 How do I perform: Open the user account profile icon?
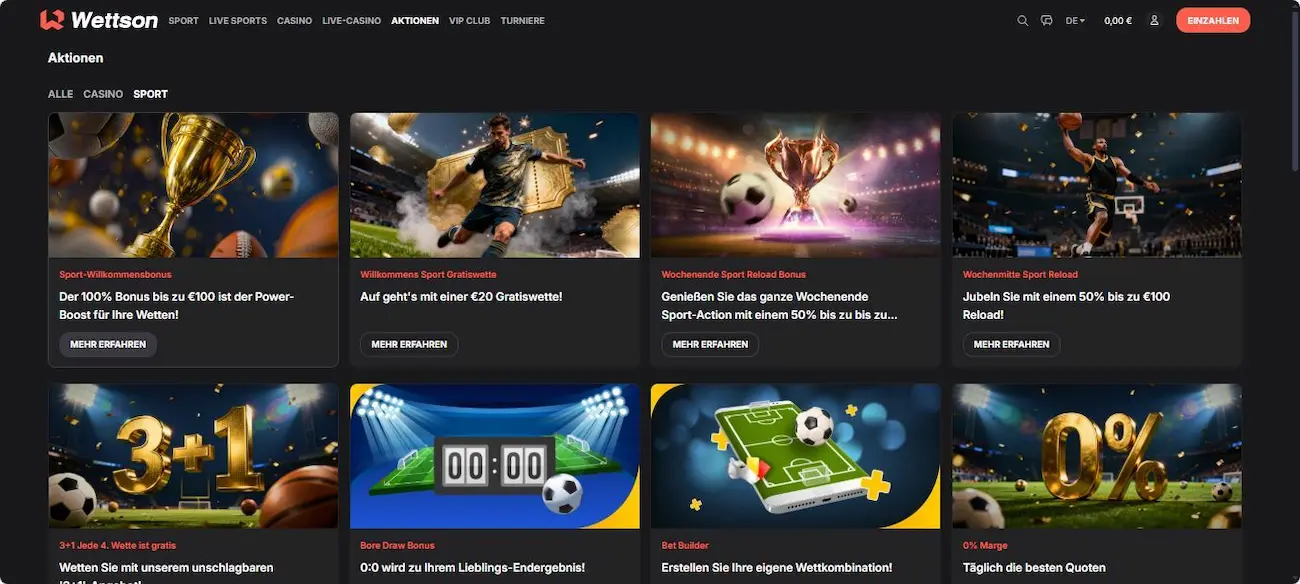click(x=1154, y=20)
